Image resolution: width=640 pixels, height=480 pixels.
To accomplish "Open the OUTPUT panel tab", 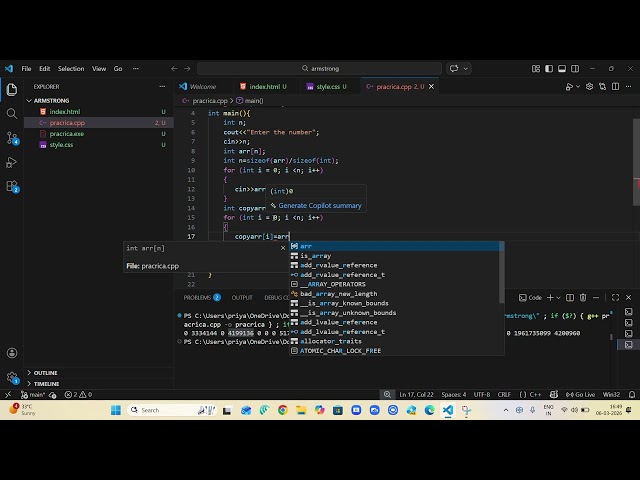I will coord(242,298).
